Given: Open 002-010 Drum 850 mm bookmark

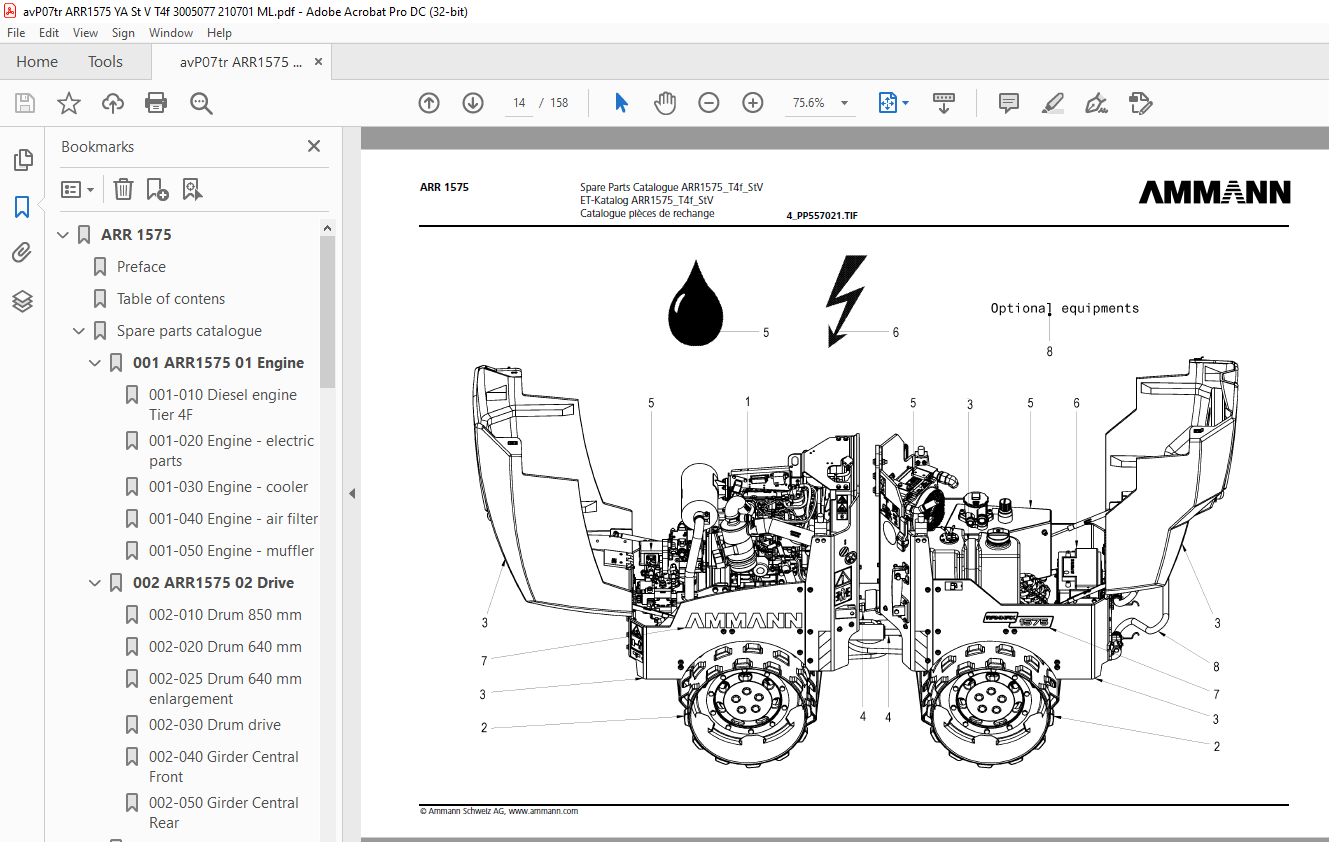Looking at the screenshot, I should (225, 615).
